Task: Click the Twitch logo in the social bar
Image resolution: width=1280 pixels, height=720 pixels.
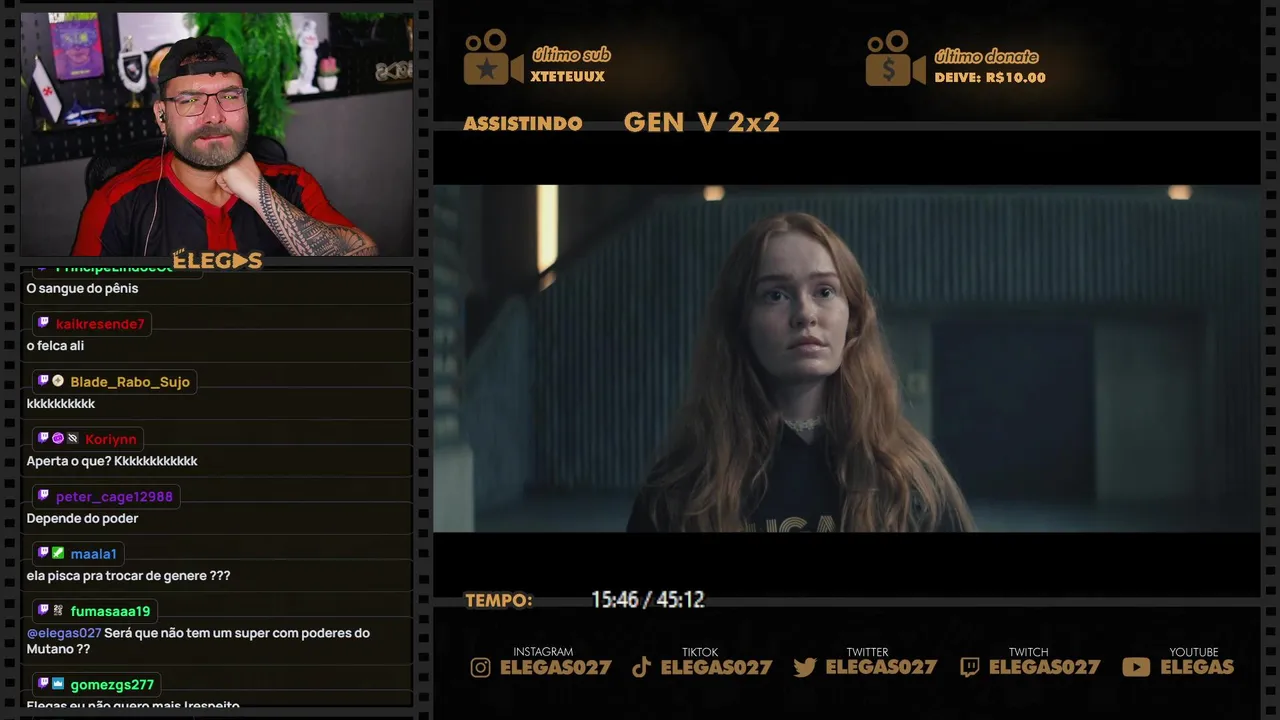Action: tap(969, 668)
